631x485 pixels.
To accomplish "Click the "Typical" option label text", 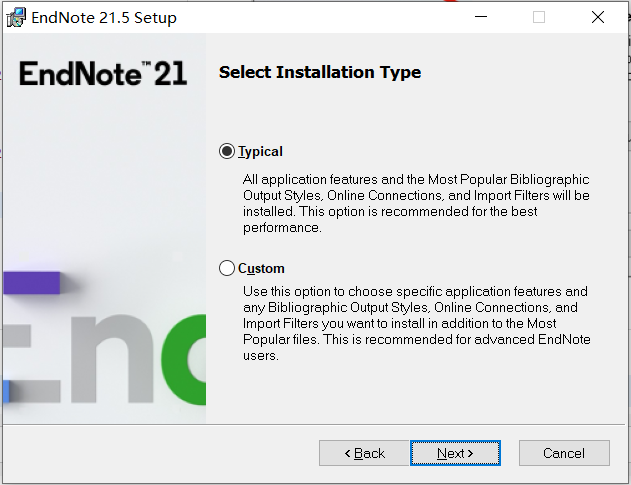I will pyautogui.click(x=260, y=152).
